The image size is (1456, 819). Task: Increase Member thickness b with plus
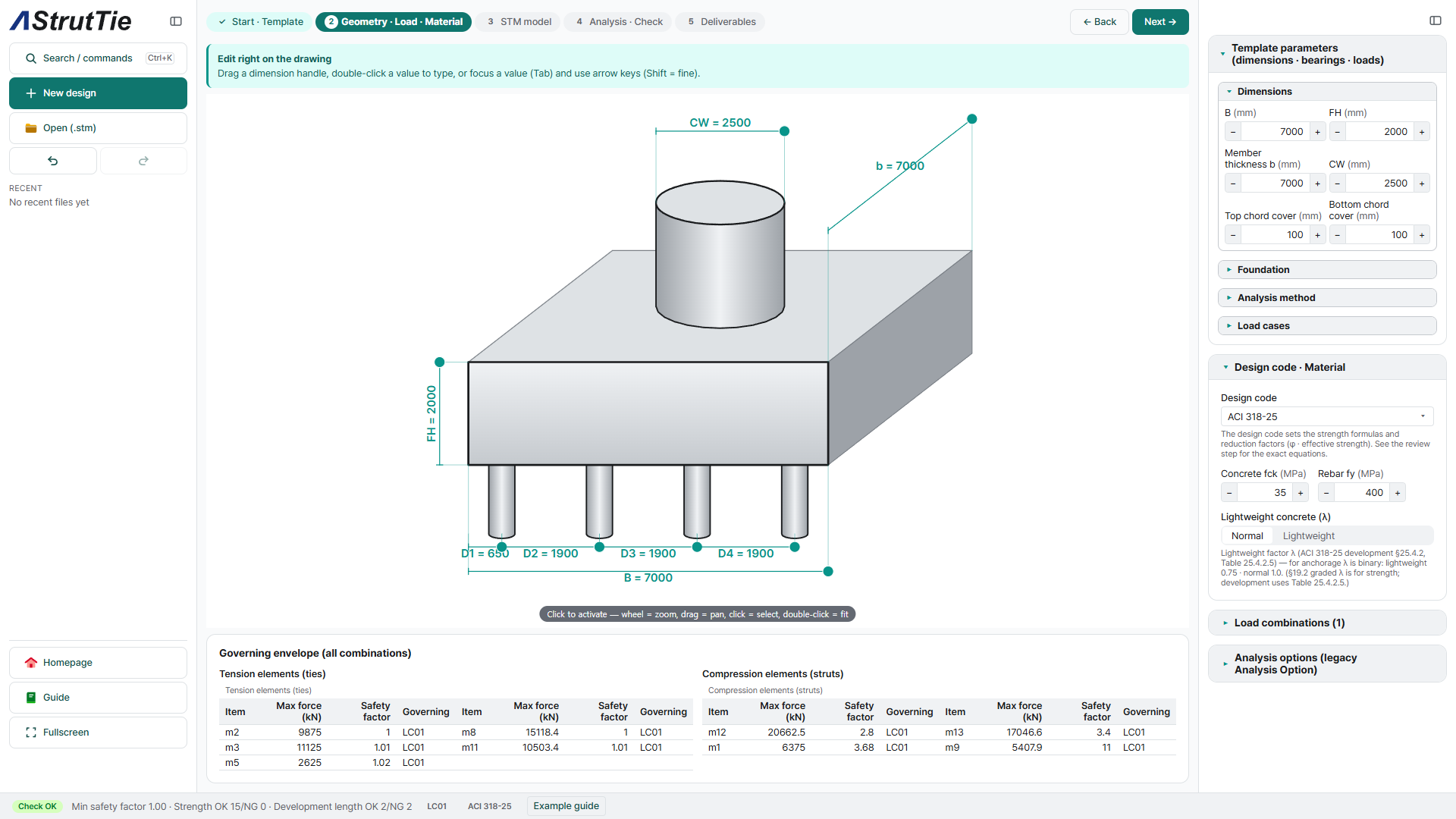(1318, 184)
